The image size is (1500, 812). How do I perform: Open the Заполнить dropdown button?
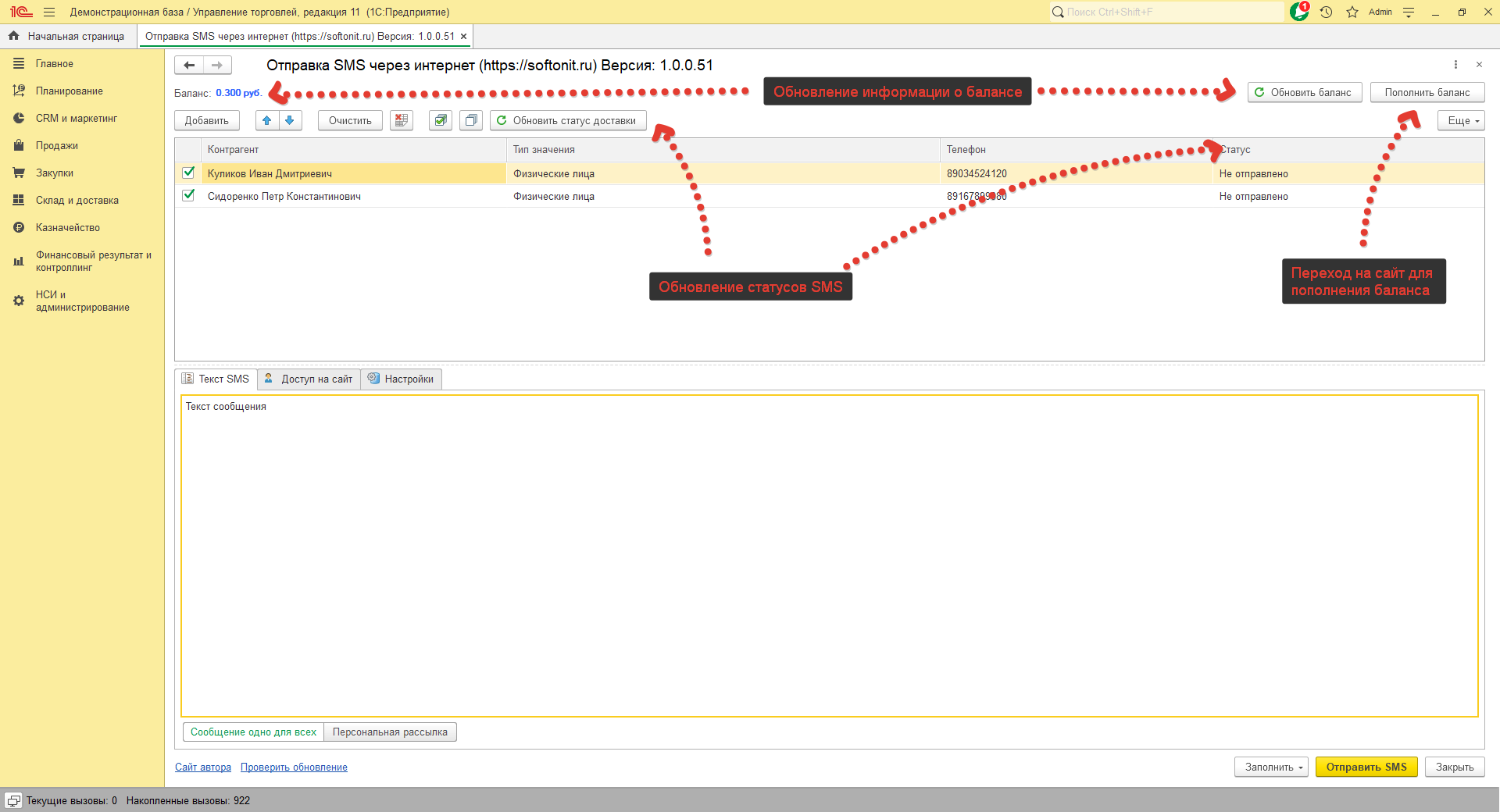click(x=1271, y=767)
